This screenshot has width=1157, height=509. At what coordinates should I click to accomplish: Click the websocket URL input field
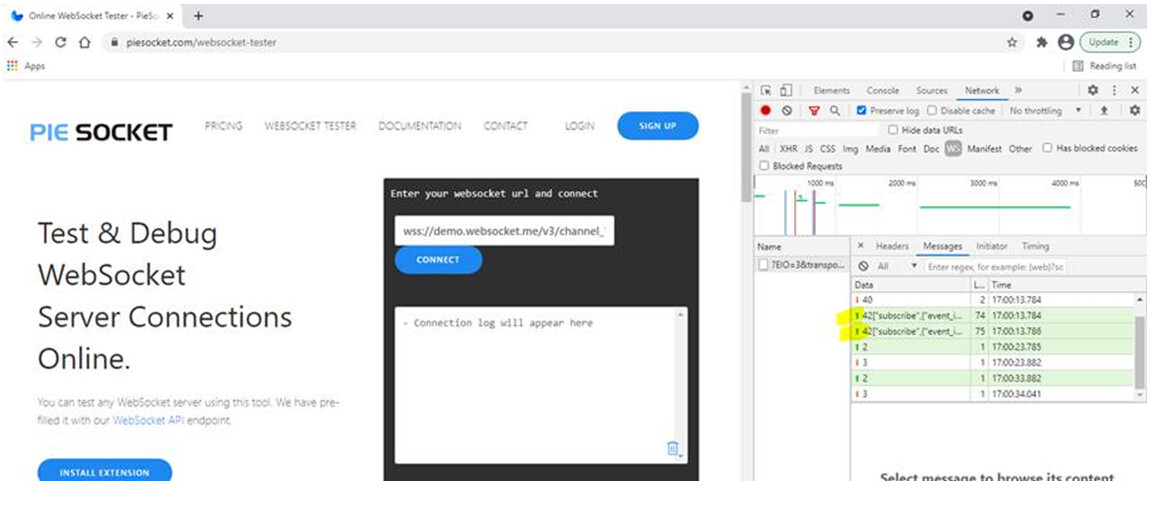coord(504,231)
